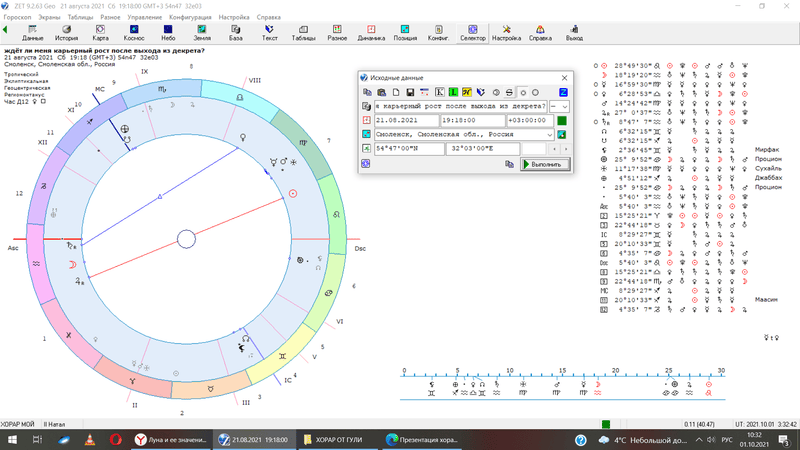The height and width of the screenshot is (450, 800).
Task: Click the save floppy disk icon in dialog
Action: pyautogui.click(x=410, y=92)
